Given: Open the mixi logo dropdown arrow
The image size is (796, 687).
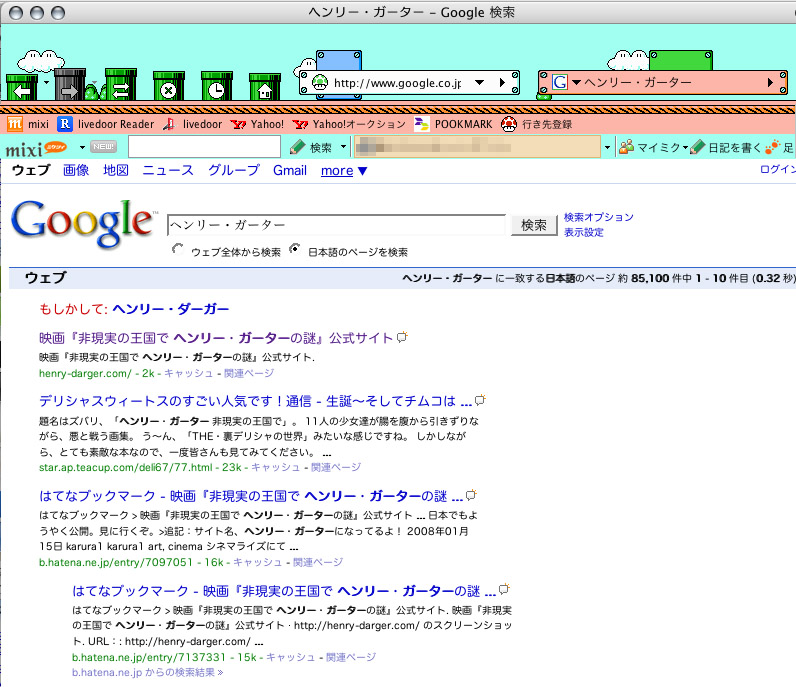Looking at the screenshot, I should click(82, 147).
